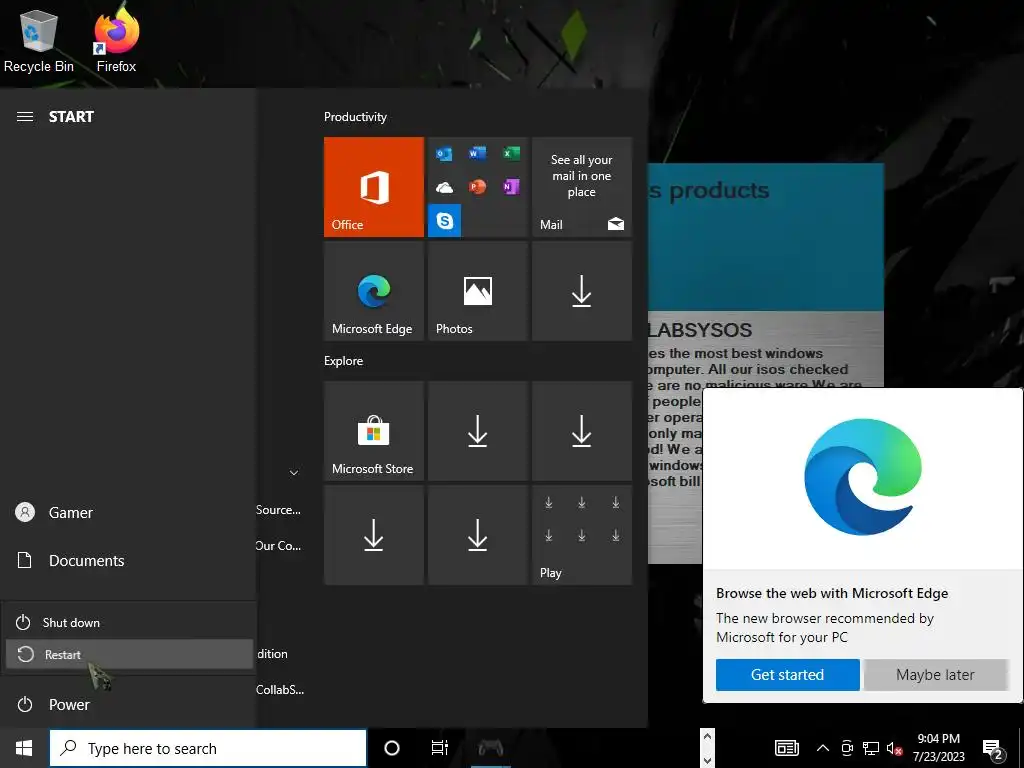1024x768 pixels.
Task: Open Cortana from the taskbar
Action: 392,748
